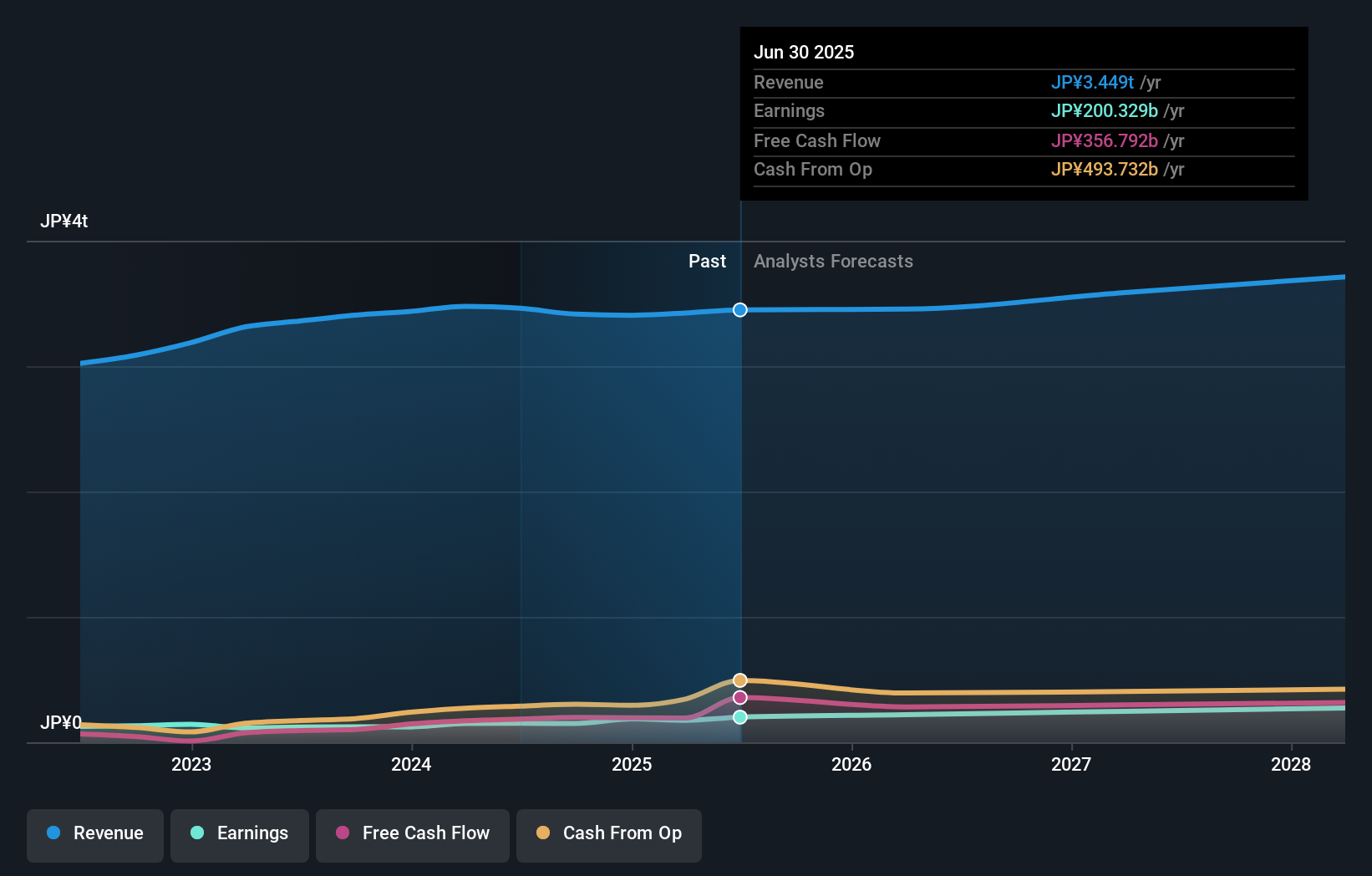The height and width of the screenshot is (876, 1372).
Task: Click the JP¥200.329b earnings value
Action: tap(1105, 111)
